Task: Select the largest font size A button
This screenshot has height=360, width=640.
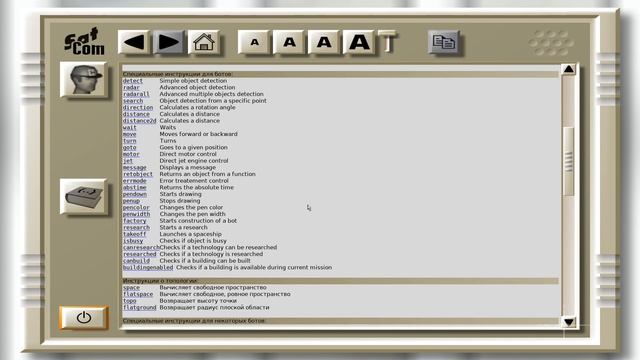Action: 359,42
